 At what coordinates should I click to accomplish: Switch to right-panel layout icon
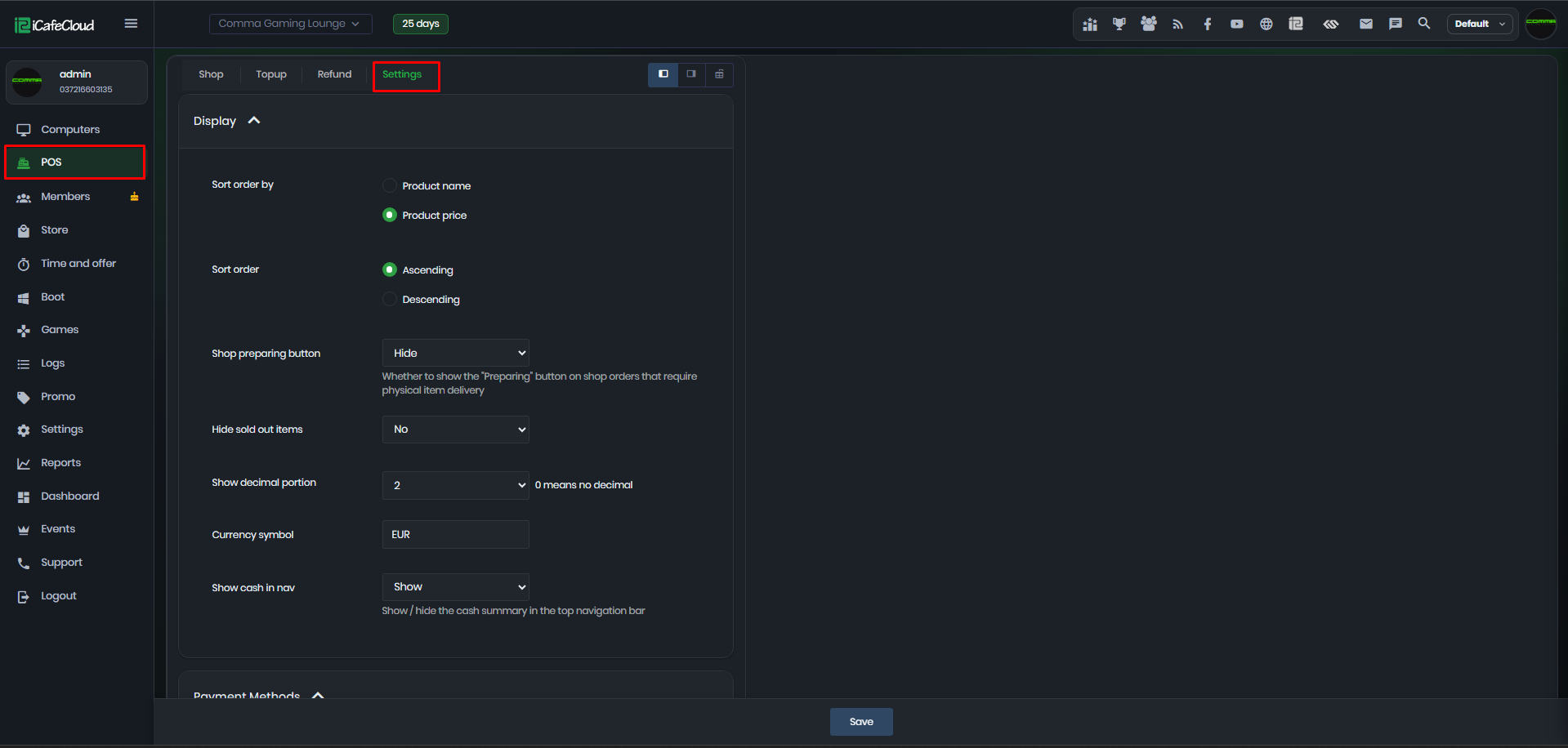[691, 74]
